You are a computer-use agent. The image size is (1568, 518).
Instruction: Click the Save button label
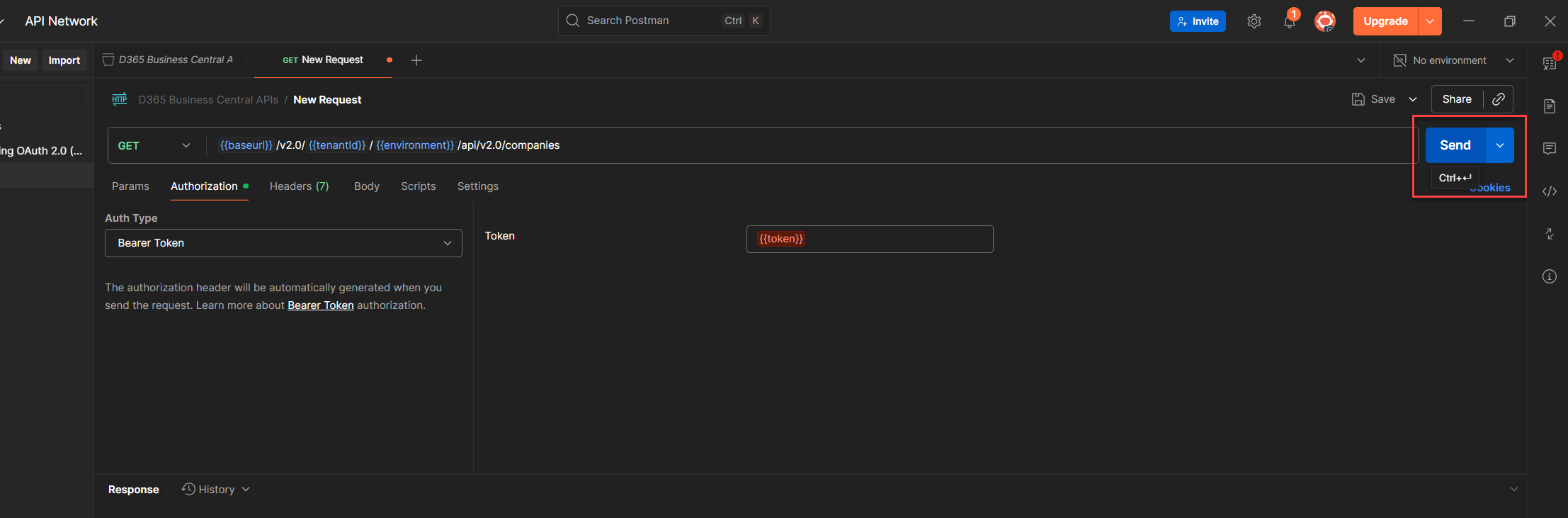(x=1383, y=99)
